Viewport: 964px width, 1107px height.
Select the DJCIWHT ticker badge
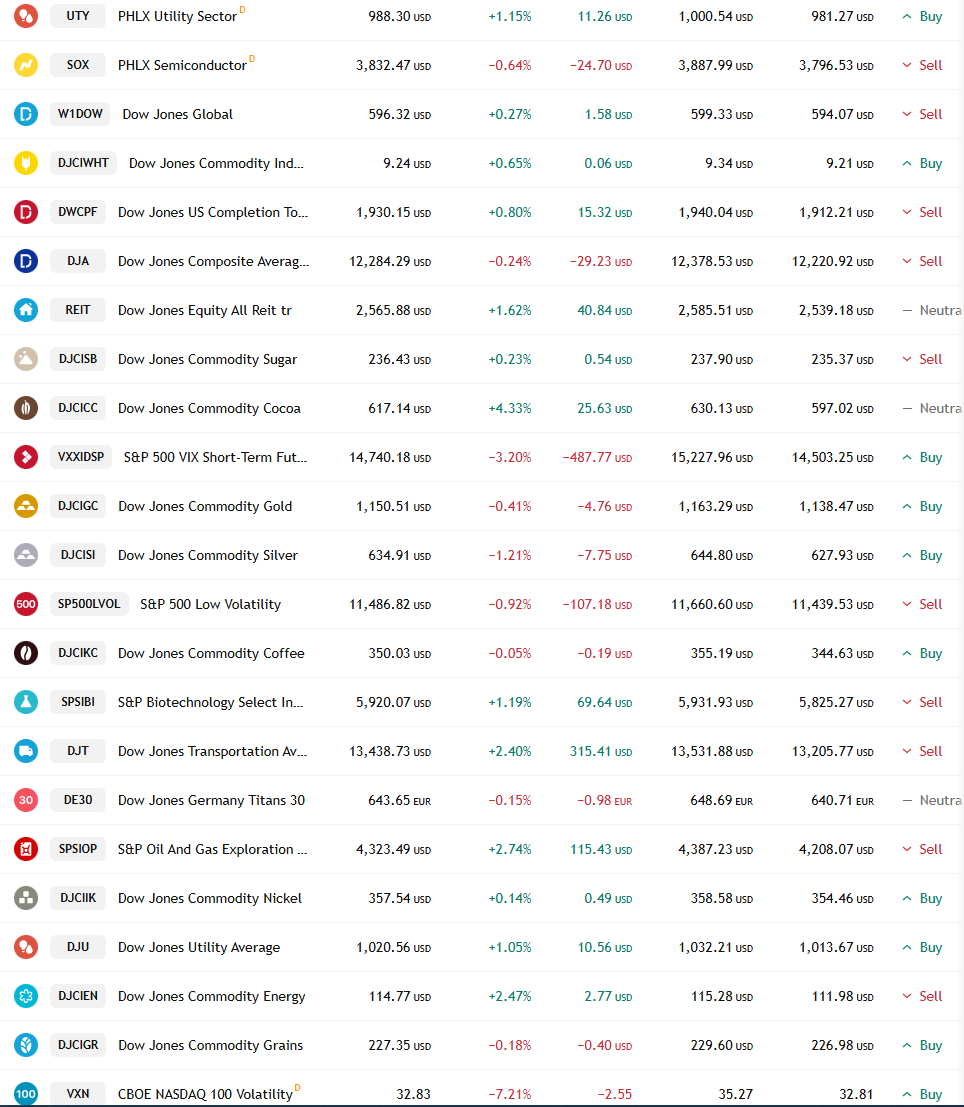pyautogui.click(x=83, y=163)
